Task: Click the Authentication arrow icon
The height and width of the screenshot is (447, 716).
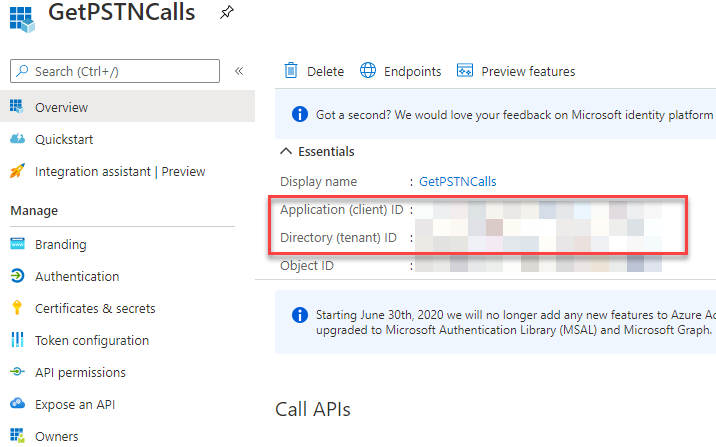Action: click(x=17, y=276)
